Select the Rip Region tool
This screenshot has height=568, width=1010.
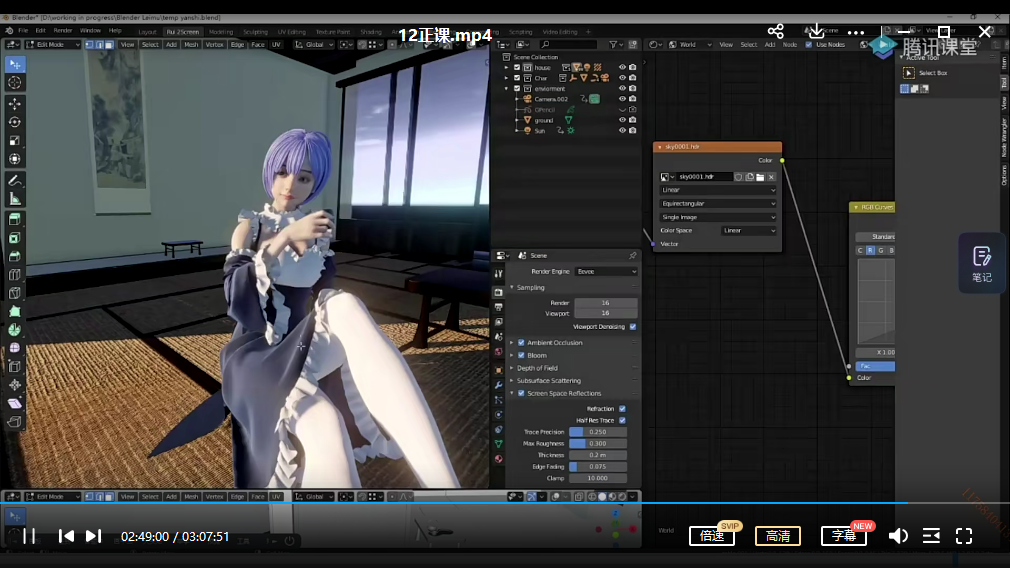(x=15, y=422)
